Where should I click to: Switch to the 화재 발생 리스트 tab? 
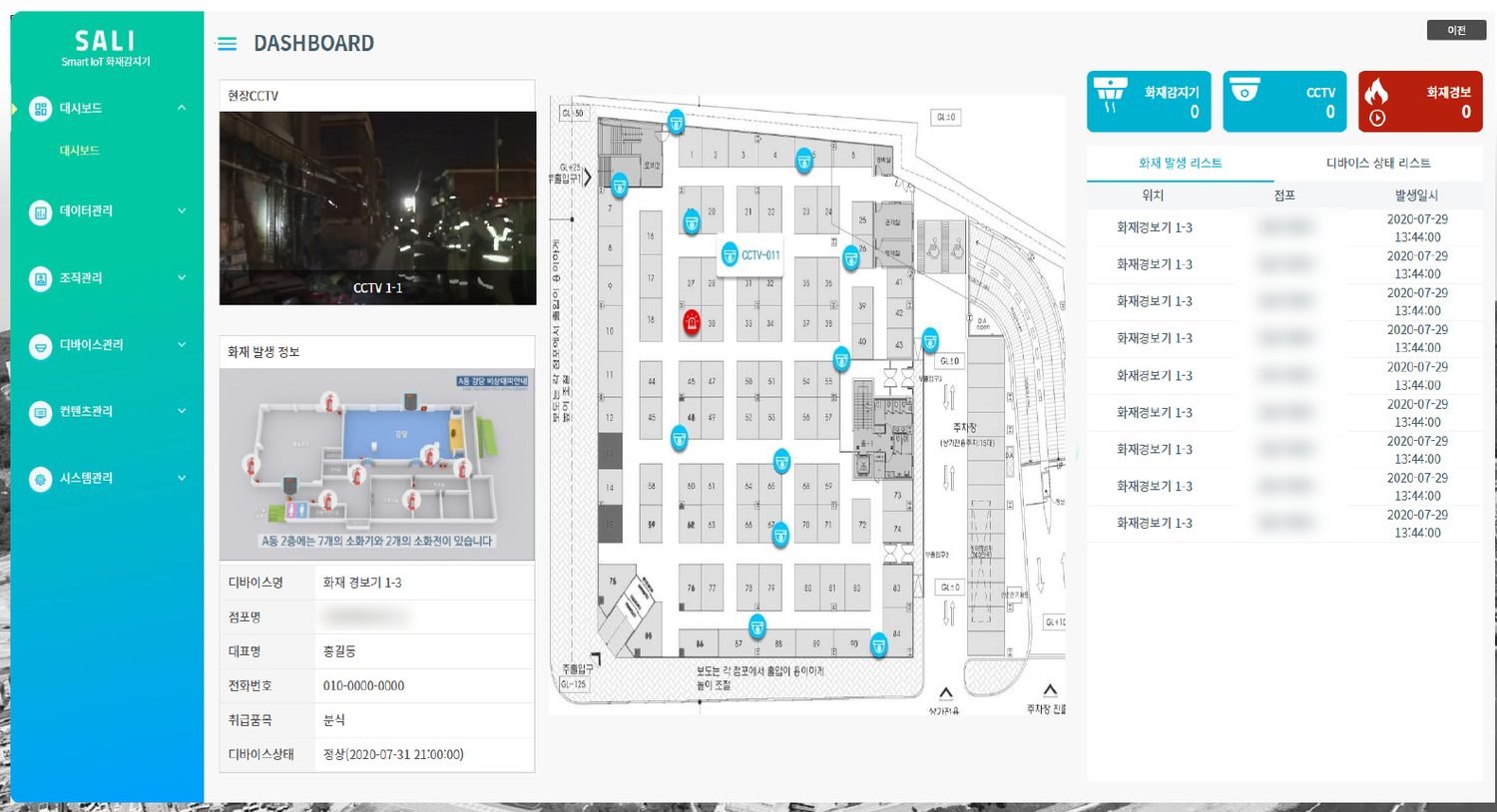pos(1181,164)
